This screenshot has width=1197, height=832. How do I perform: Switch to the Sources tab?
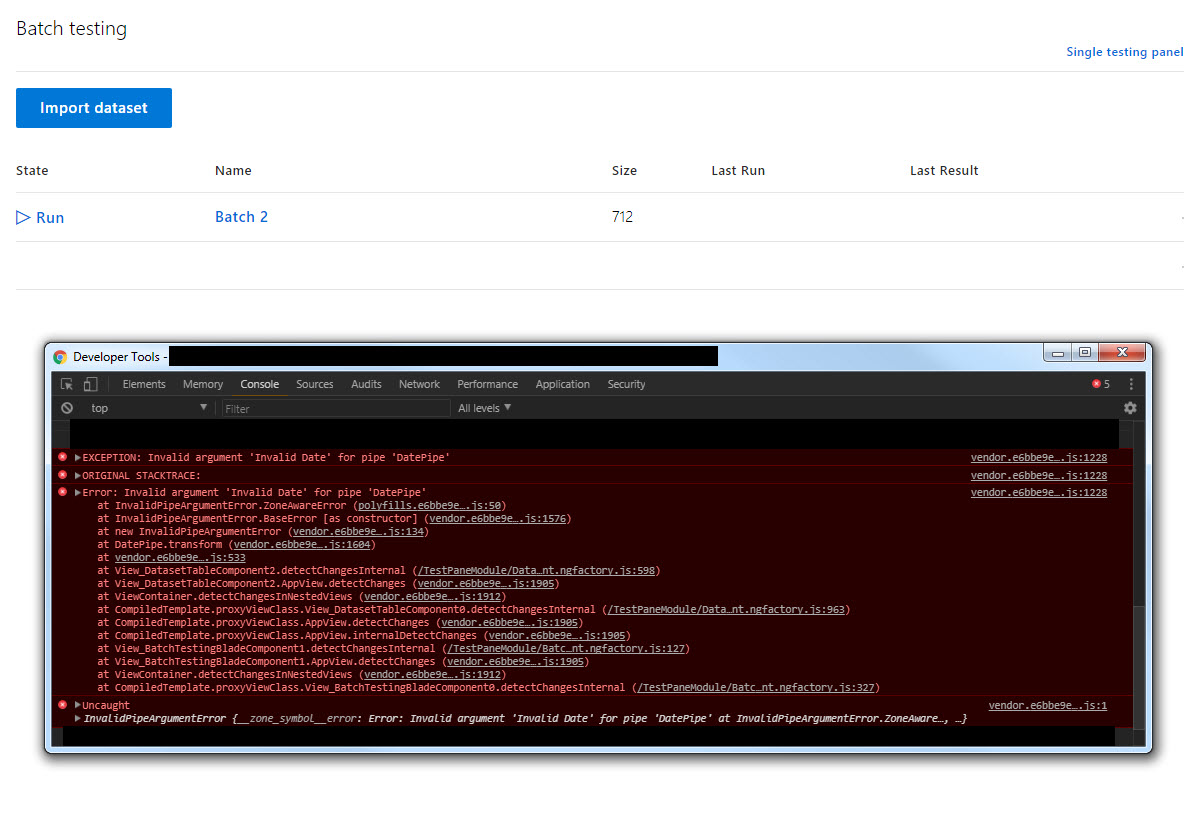tap(314, 384)
